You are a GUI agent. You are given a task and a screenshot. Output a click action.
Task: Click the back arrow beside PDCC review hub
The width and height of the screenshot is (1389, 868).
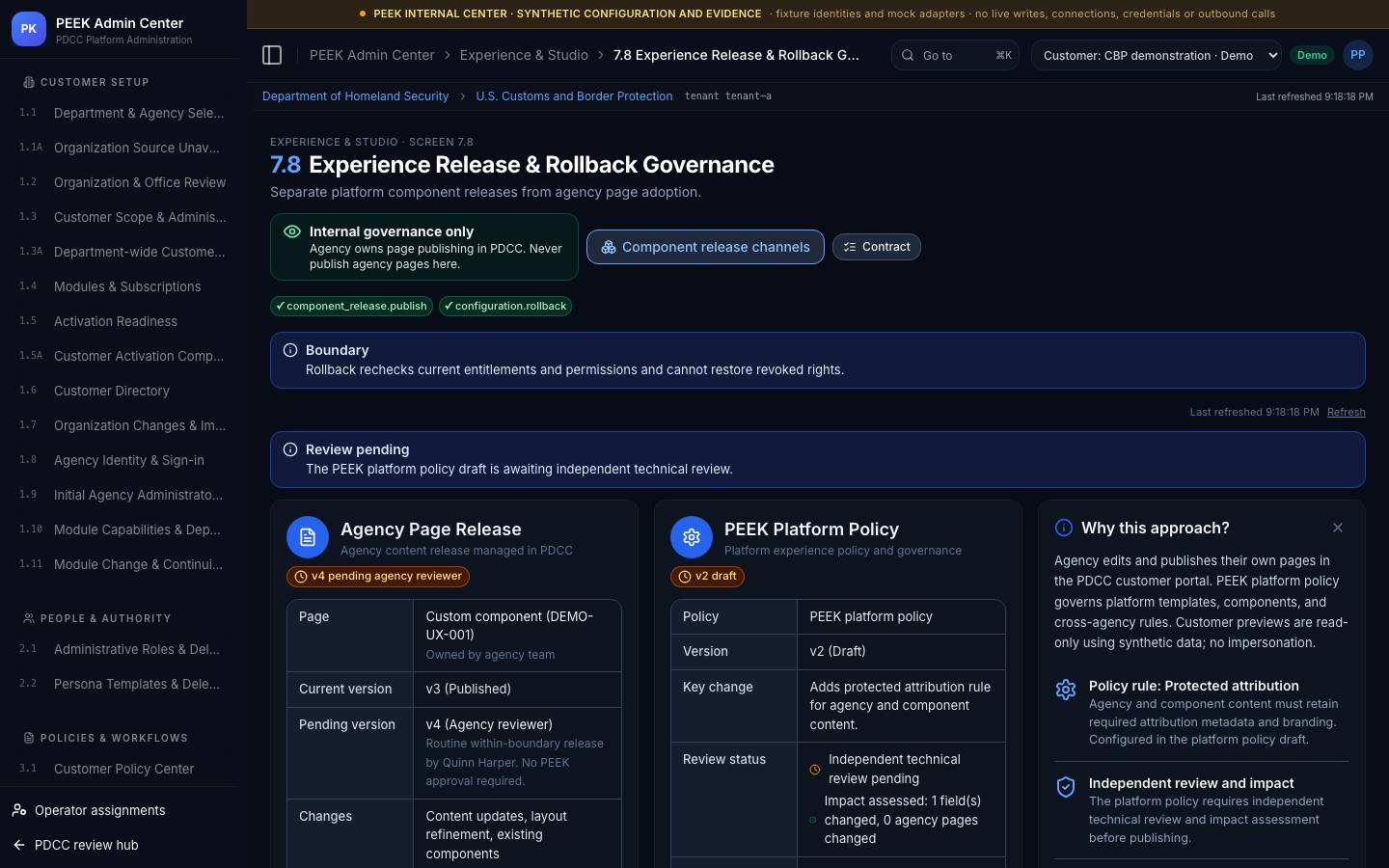19,845
